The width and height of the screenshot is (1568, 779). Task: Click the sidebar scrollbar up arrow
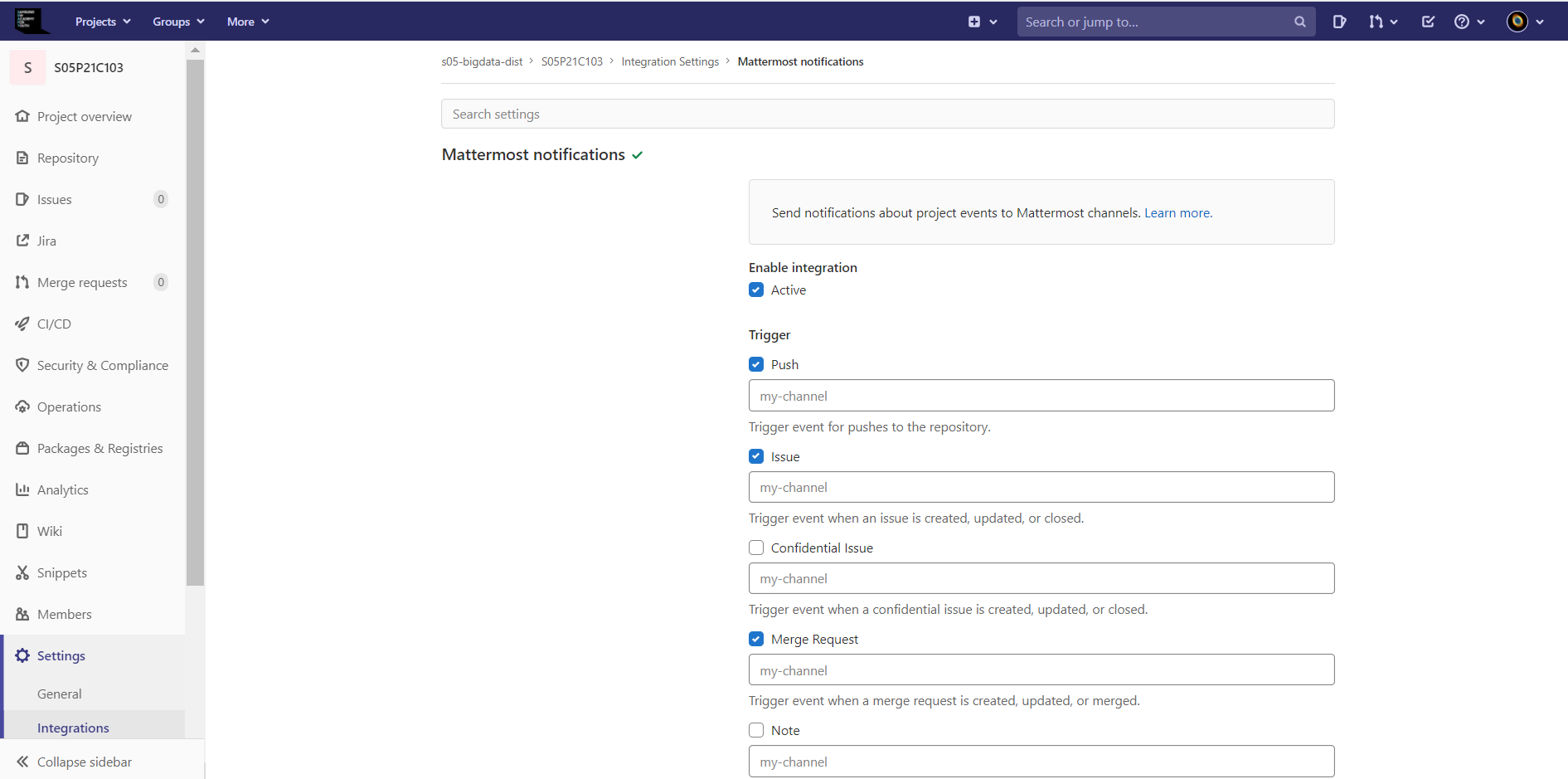[195, 50]
